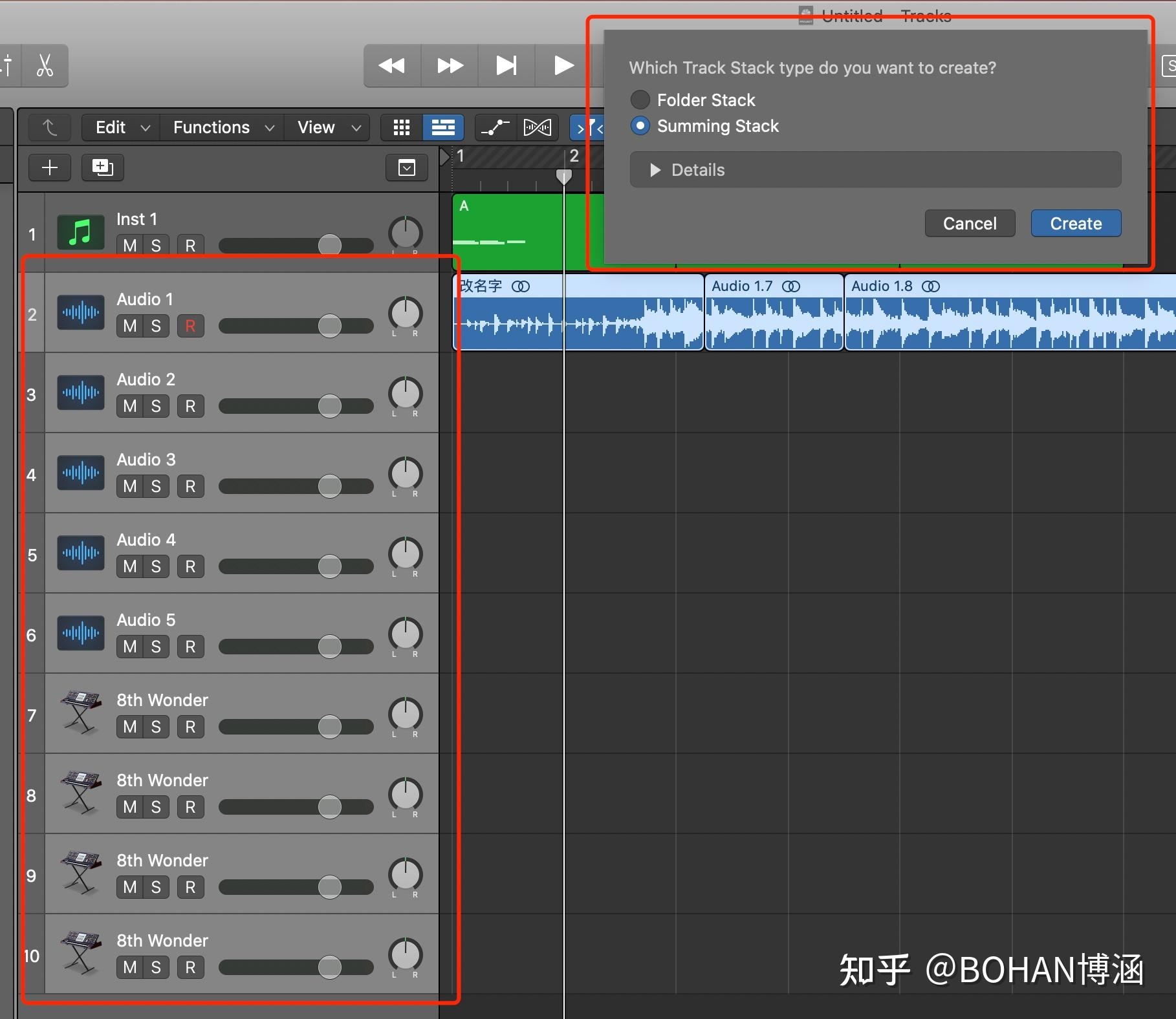Image resolution: width=1176 pixels, height=1019 pixels.
Task: Solo the Audio 3 track
Action: point(155,486)
